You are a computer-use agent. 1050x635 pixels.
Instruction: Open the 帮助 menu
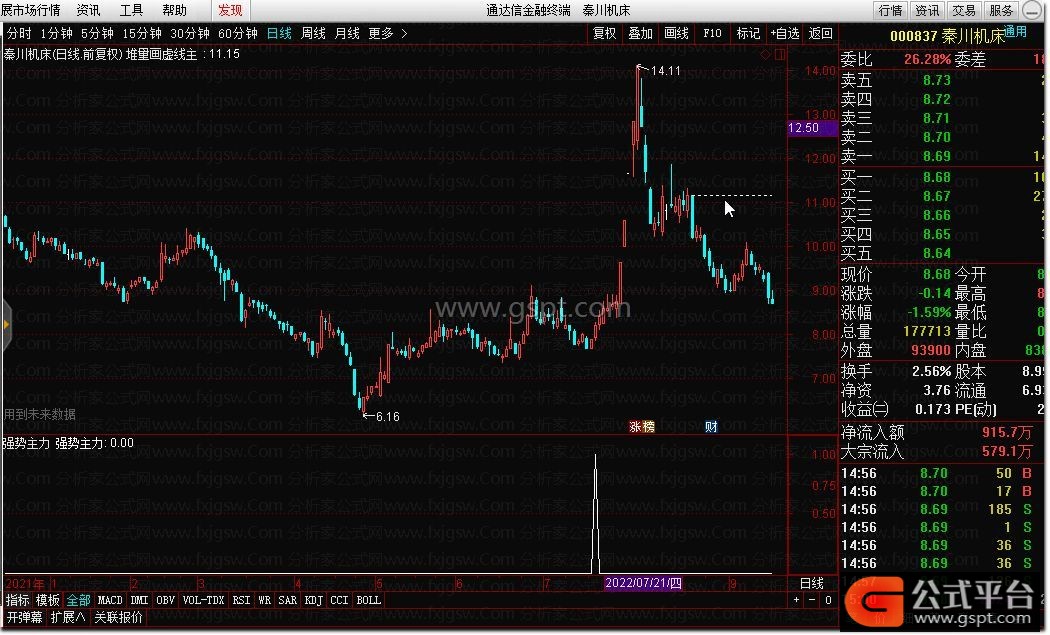pyautogui.click(x=174, y=10)
